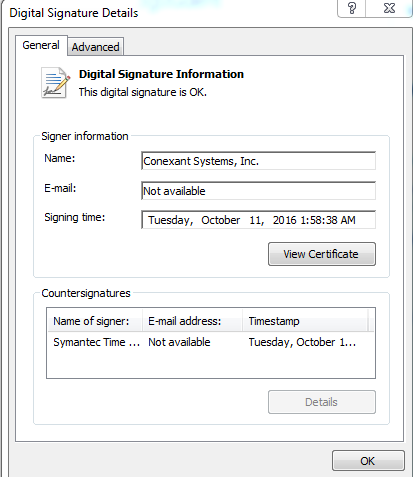The image size is (413, 477).
Task: Click the Signing time field
Action: 258,220
